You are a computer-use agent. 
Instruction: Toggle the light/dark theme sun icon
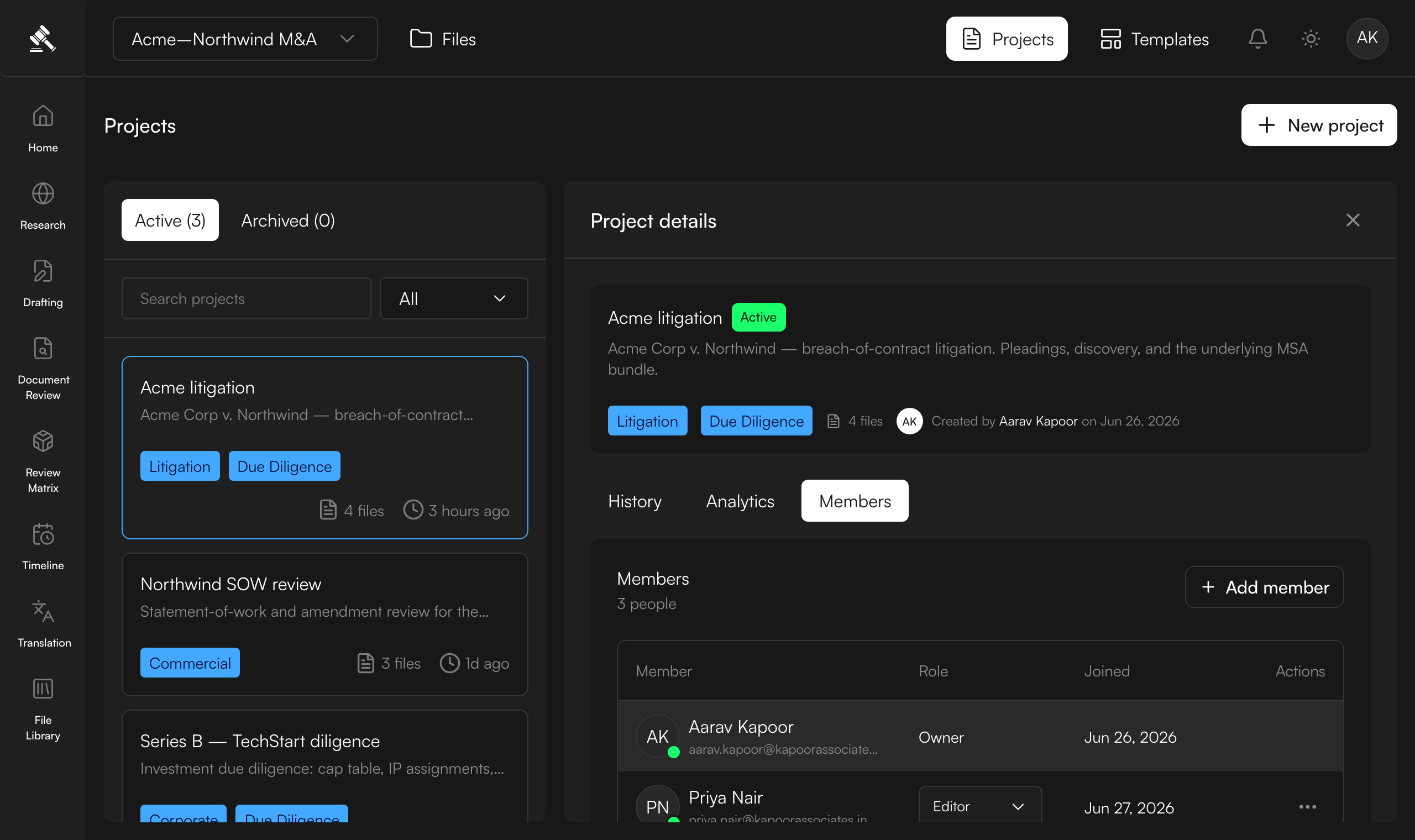pyautogui.click(x=1311, y=39)
